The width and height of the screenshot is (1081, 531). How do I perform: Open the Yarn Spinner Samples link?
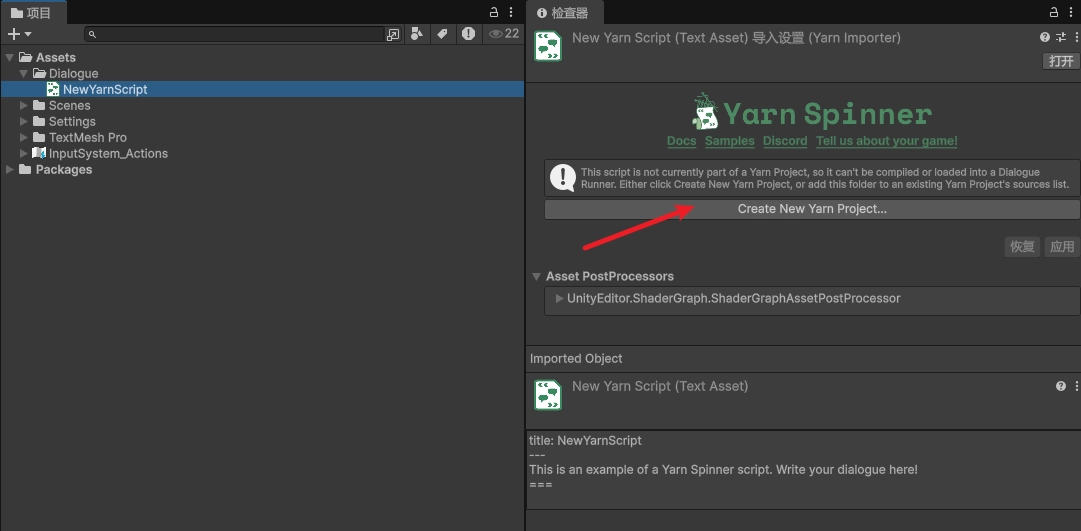point(729,141)
